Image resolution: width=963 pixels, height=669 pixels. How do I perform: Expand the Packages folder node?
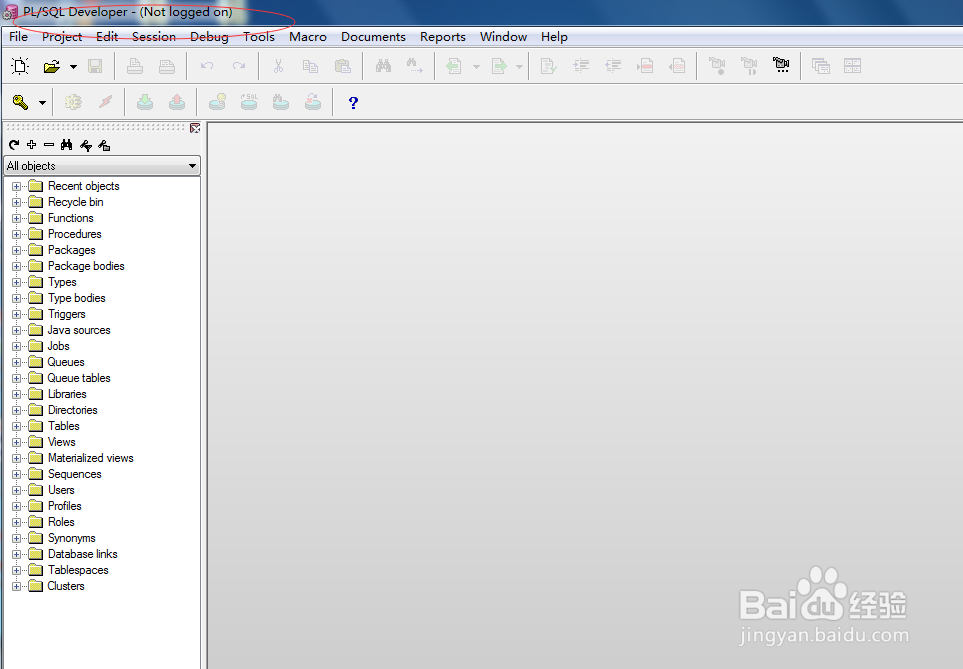coord(17,250)
